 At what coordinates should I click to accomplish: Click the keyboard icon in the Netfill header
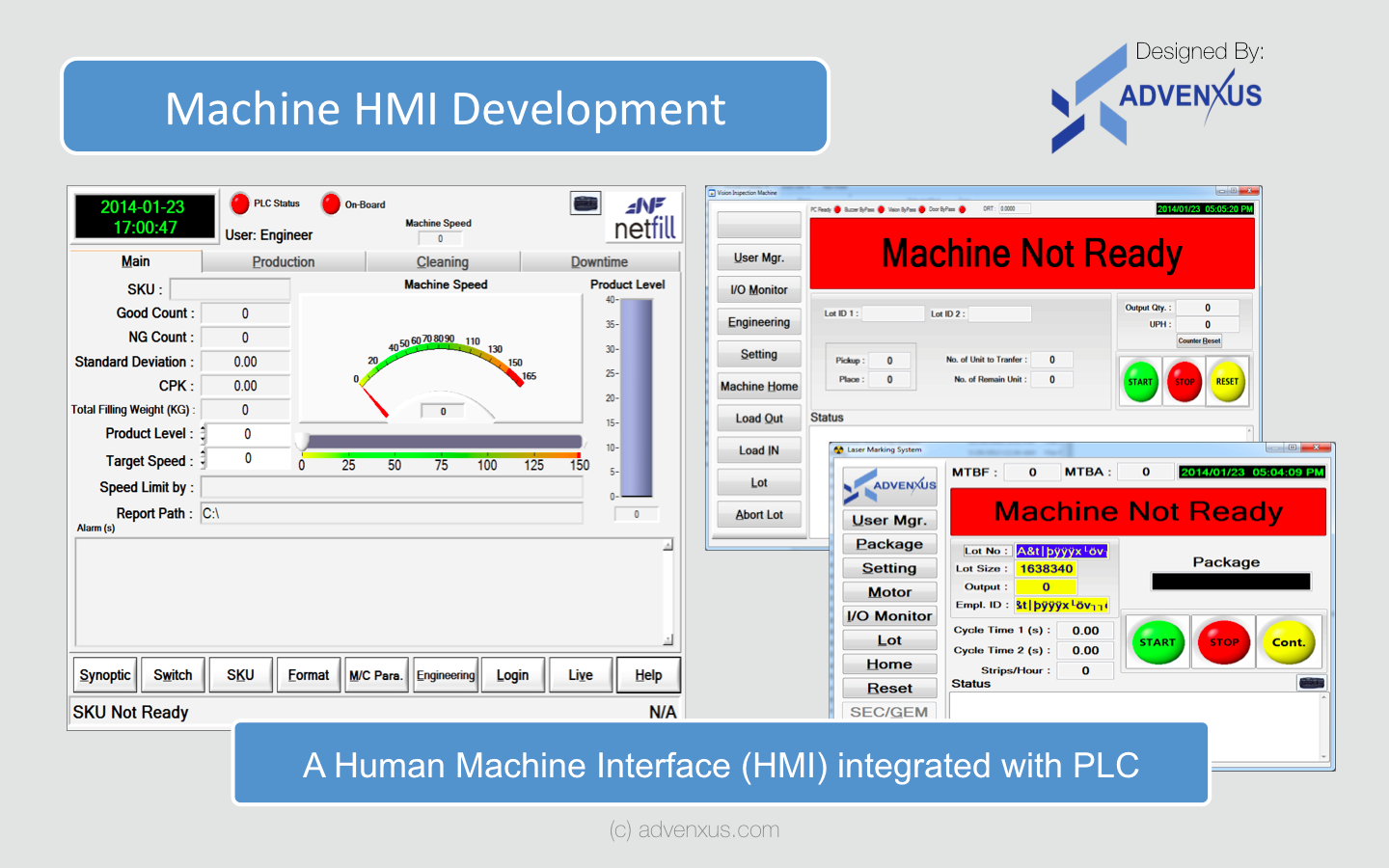586,203
